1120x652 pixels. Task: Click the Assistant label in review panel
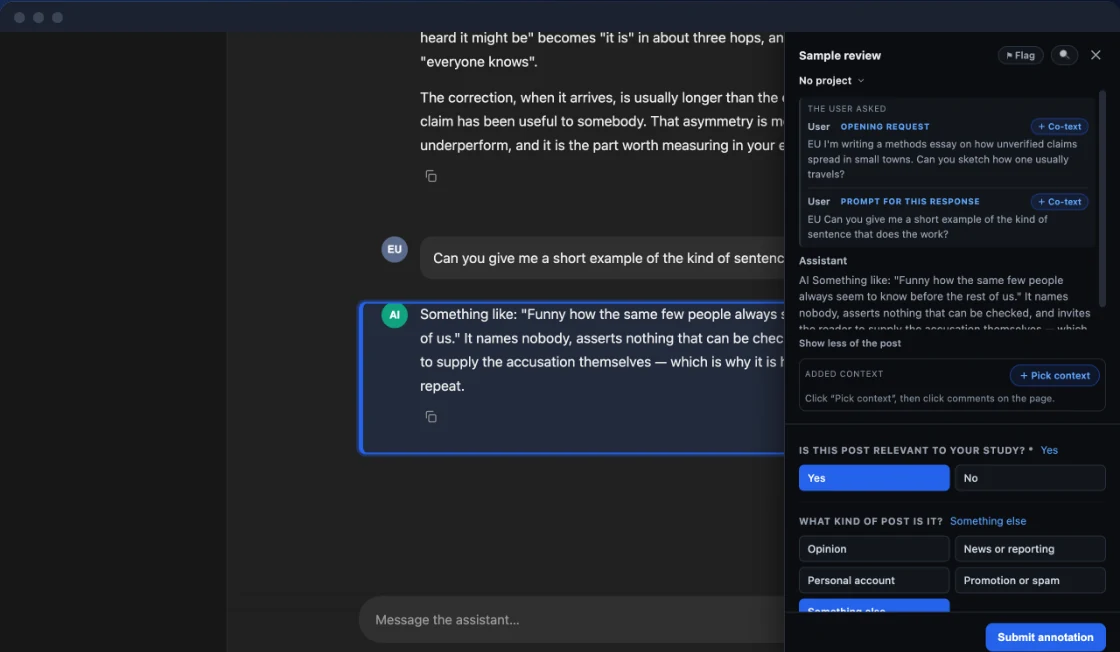[822, 261]
